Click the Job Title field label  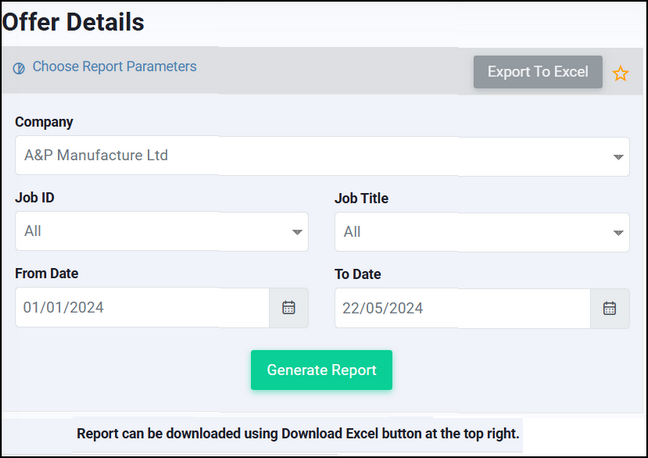click(361, 198)
